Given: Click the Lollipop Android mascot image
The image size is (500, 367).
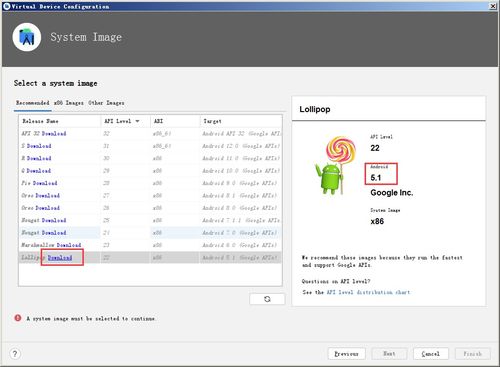Looking at the screenshot, I should [x=335, y=165].
